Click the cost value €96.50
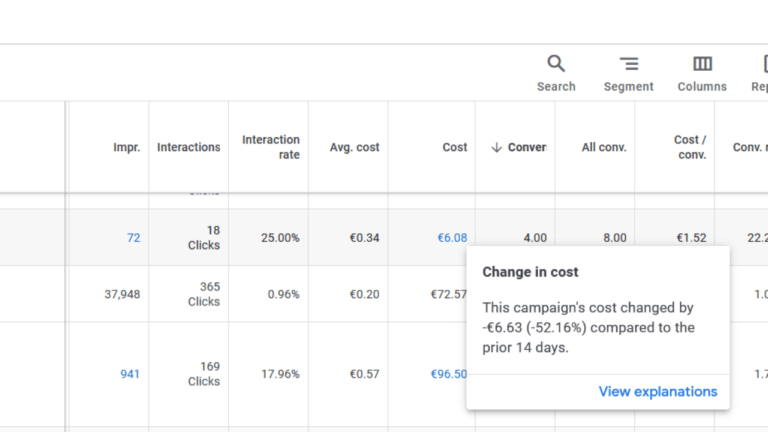The width and height of the screenshot is (768, 432). (x=449, y=374)
